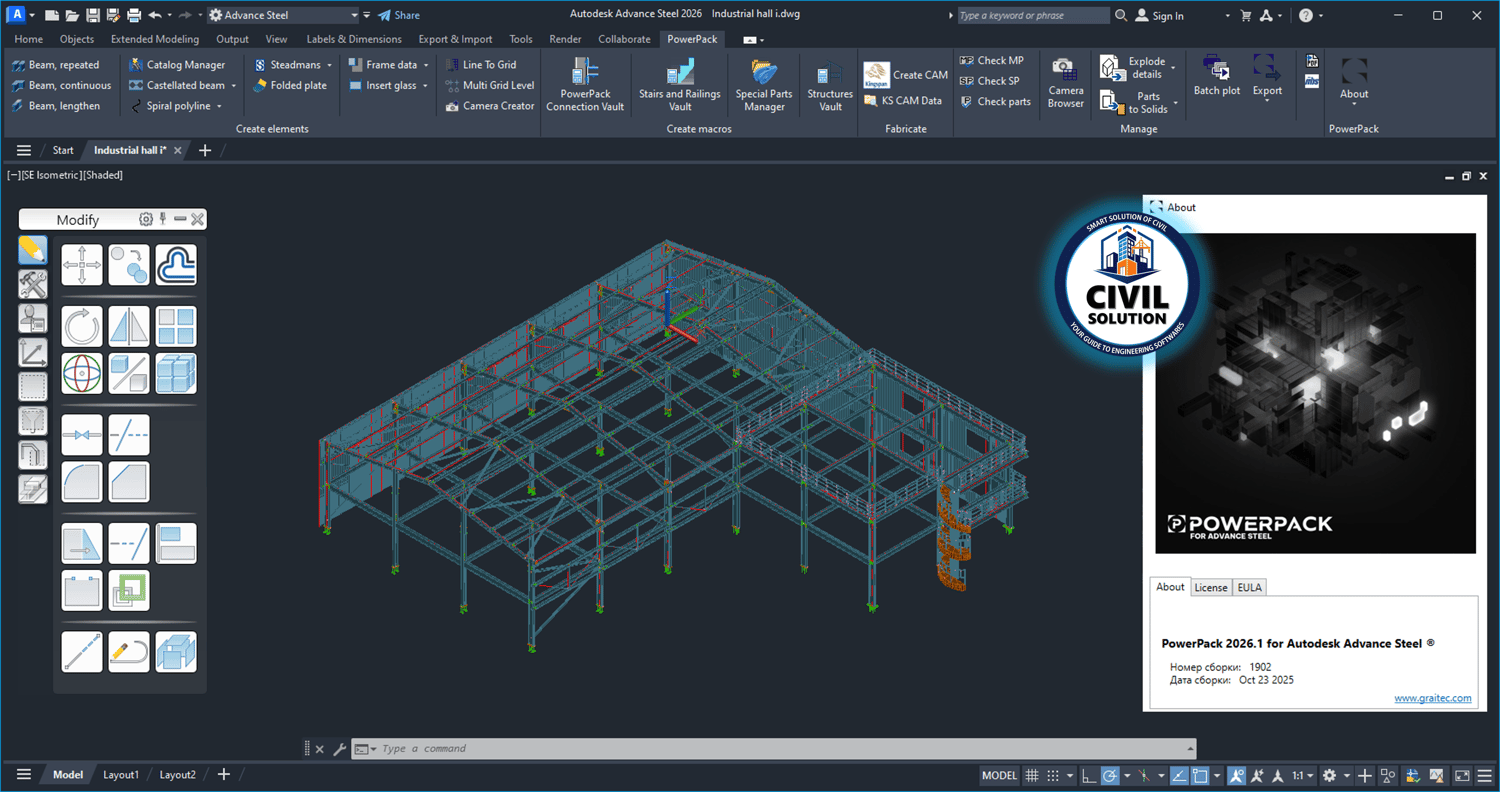Viewport: 1500px width, 792px height.
Task: Run Check SP
Action: coord(990,81)
